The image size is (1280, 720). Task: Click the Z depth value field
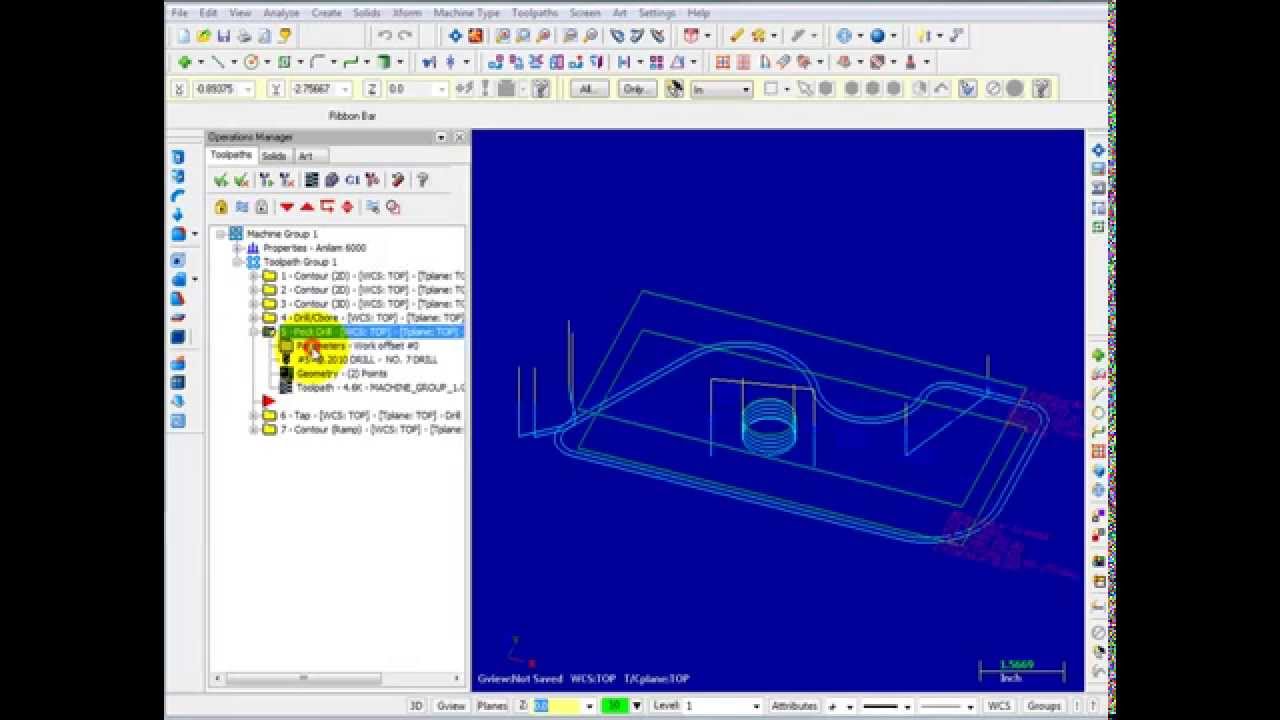[556, 706]
